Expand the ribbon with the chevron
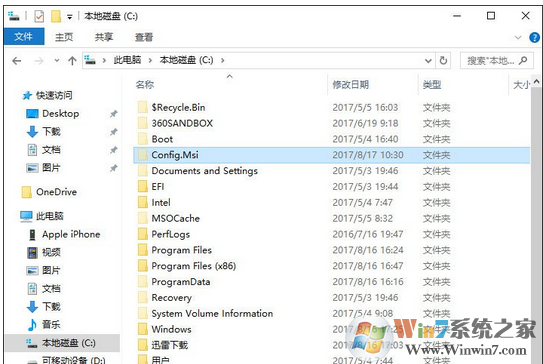This screenshot has height=364, width=543. pyautogui.click(x=518, y=37)
